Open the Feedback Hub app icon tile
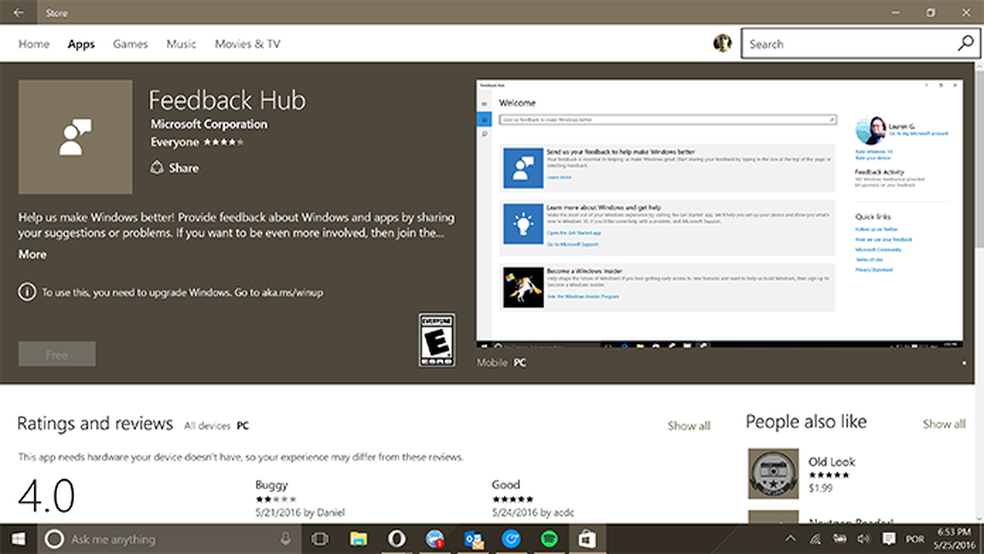 pyautogui.click(x=75, y=137)
